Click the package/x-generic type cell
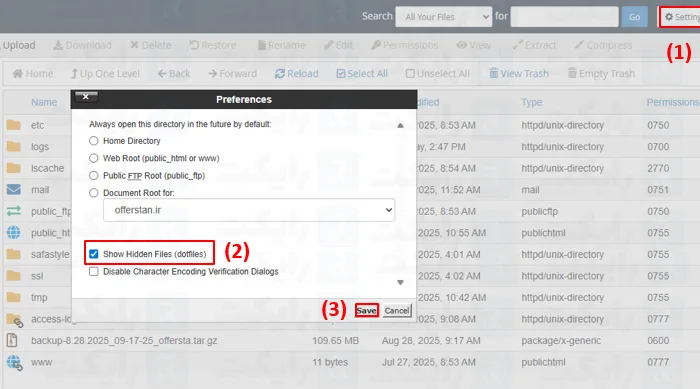The height and width of the screenshot is (389, 700). 561,341
